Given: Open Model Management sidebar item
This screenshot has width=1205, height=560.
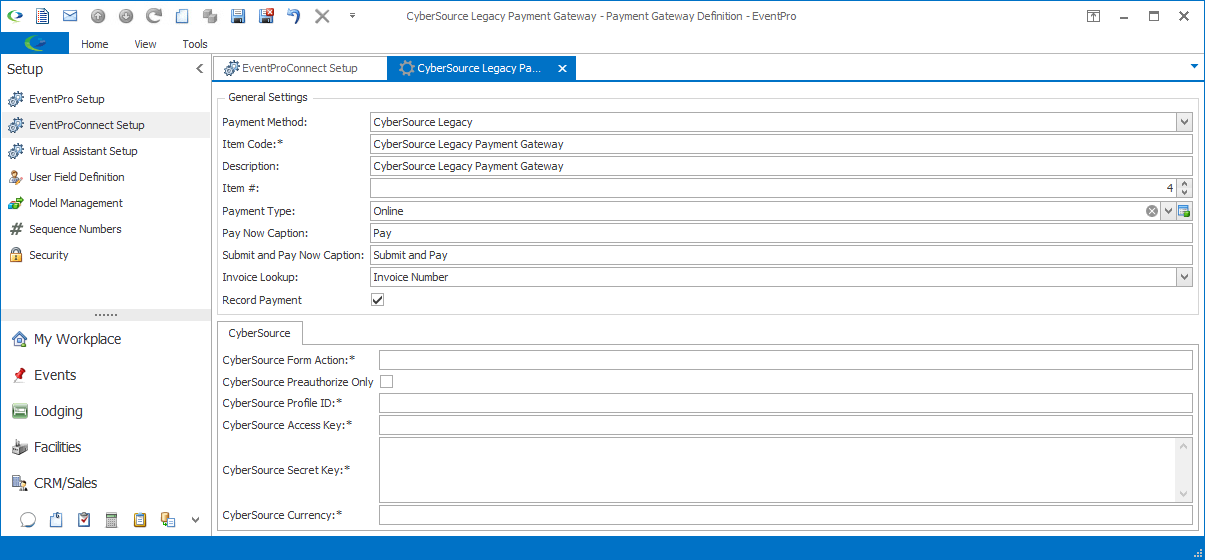Looking at the screenshot, I should pyautogui.click(x=105, y=203).
